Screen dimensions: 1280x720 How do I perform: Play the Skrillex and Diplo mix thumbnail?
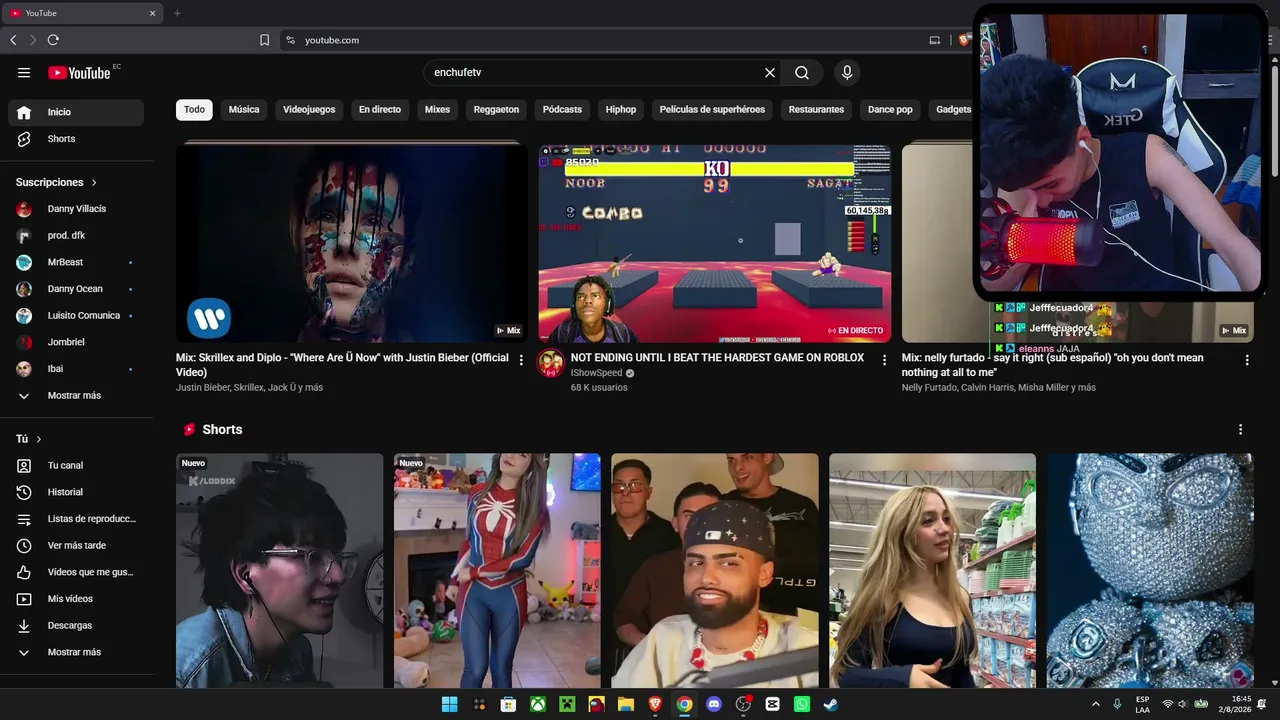point(351,243)
